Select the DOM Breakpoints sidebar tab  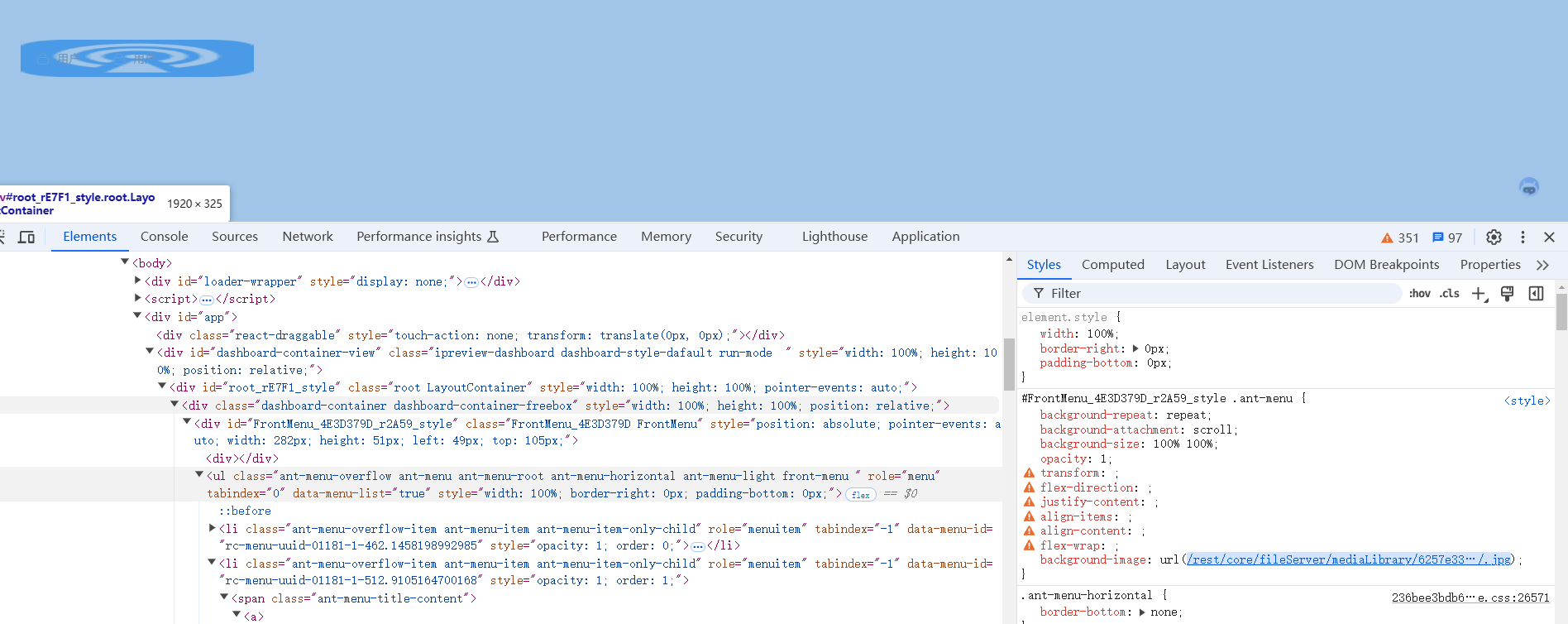[1386, 265]
